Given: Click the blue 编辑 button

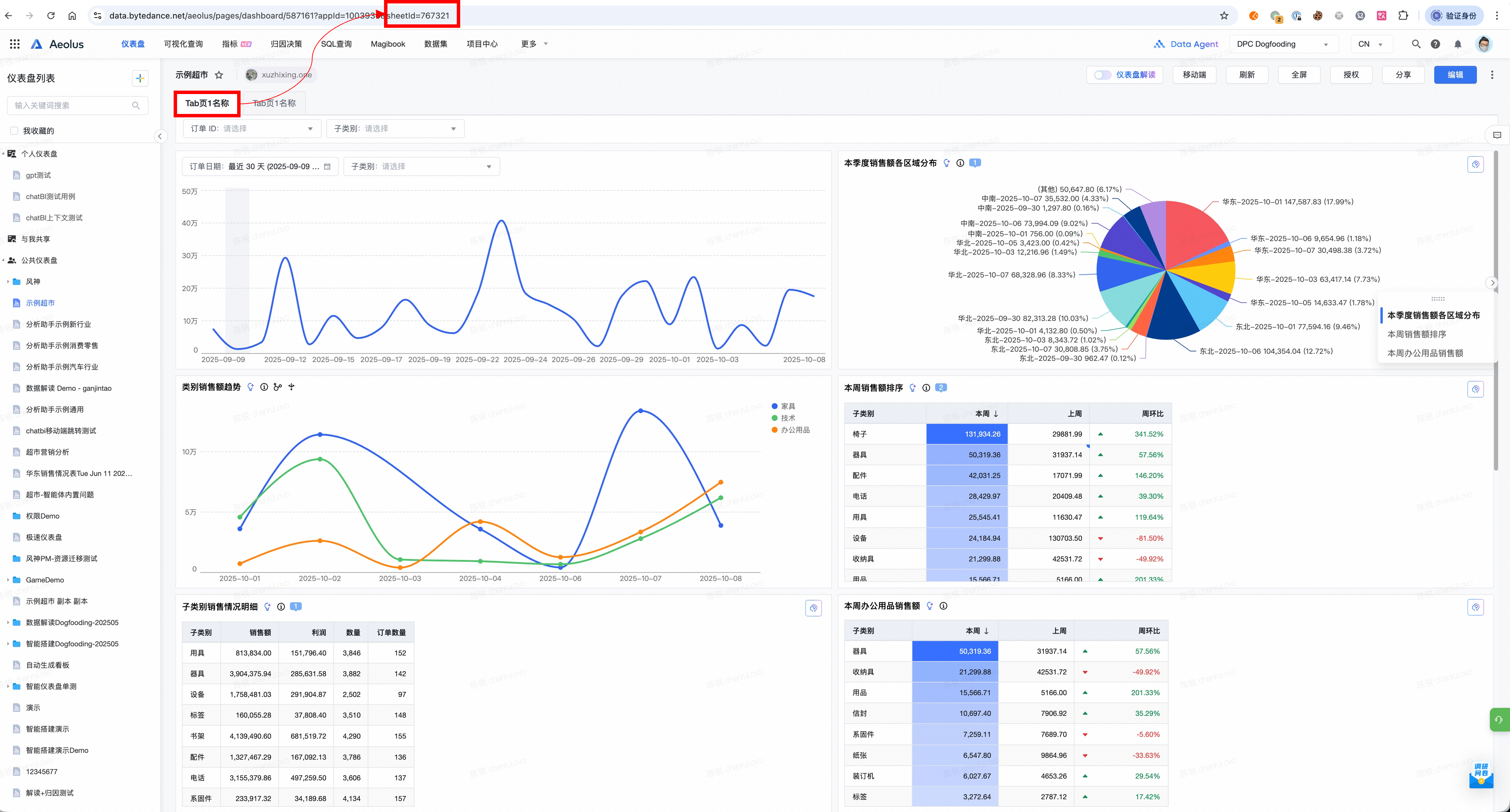Looking at the screenshot, I should [x=1455, y=75].
